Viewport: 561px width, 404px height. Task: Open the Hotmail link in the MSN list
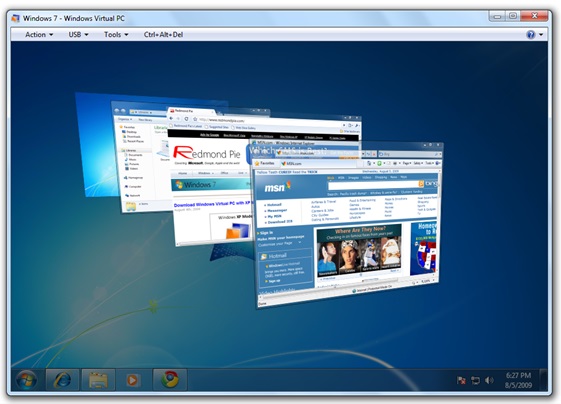[274, 205]
